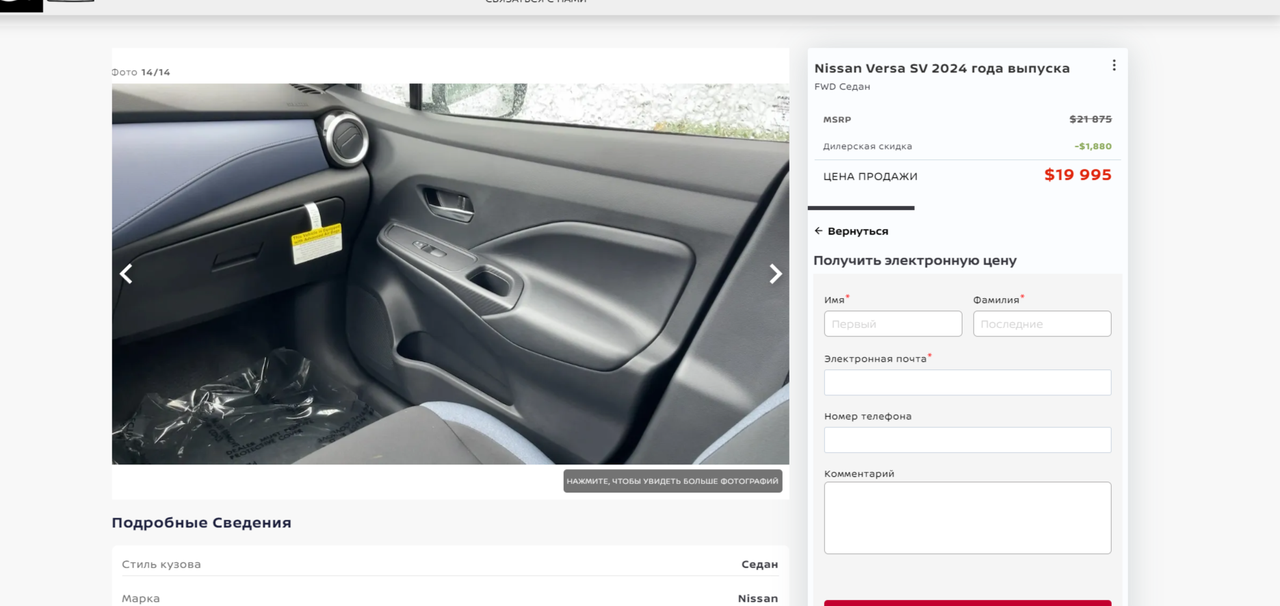Image resolution: width=1280 pixels, height=606 pixels.
Task: Show the previous photo with left arrow
Action: tap(126, 274)
